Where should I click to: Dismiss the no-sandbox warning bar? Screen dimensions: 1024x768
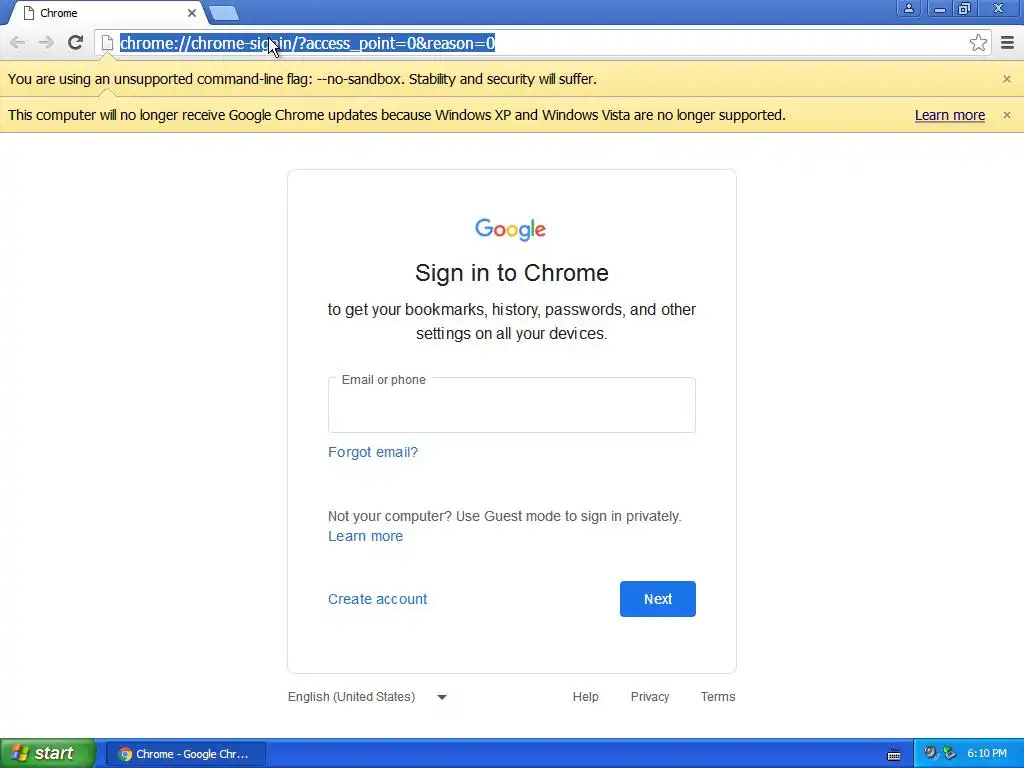pos(1006,79)
